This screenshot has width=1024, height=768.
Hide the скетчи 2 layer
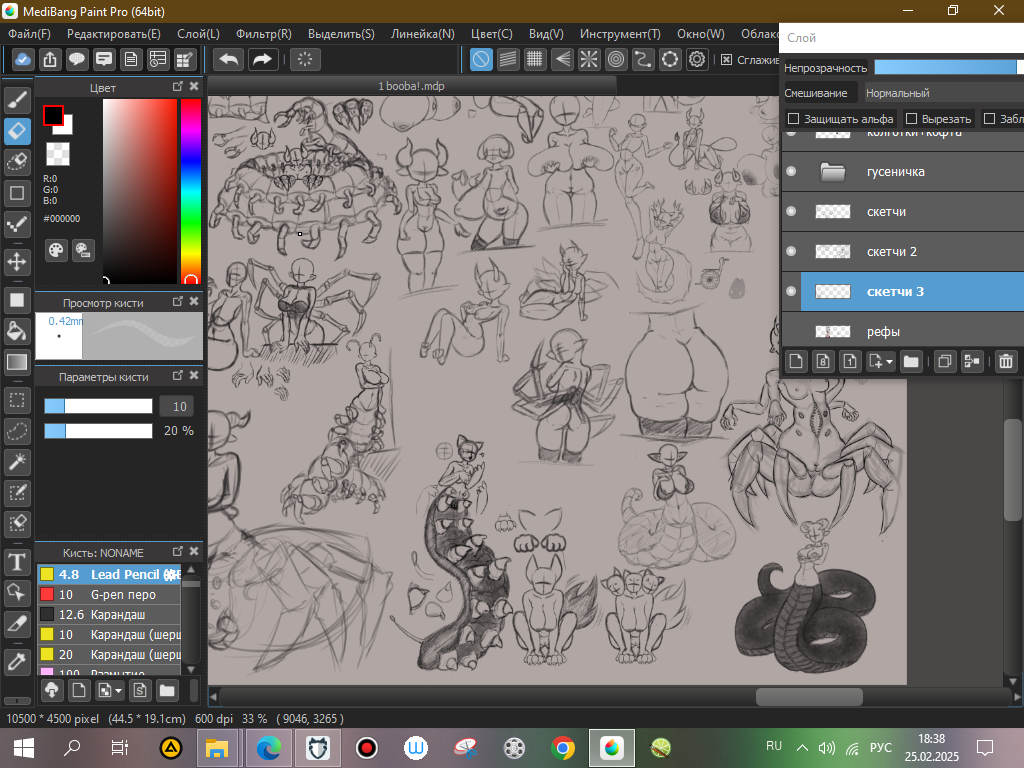791,251
